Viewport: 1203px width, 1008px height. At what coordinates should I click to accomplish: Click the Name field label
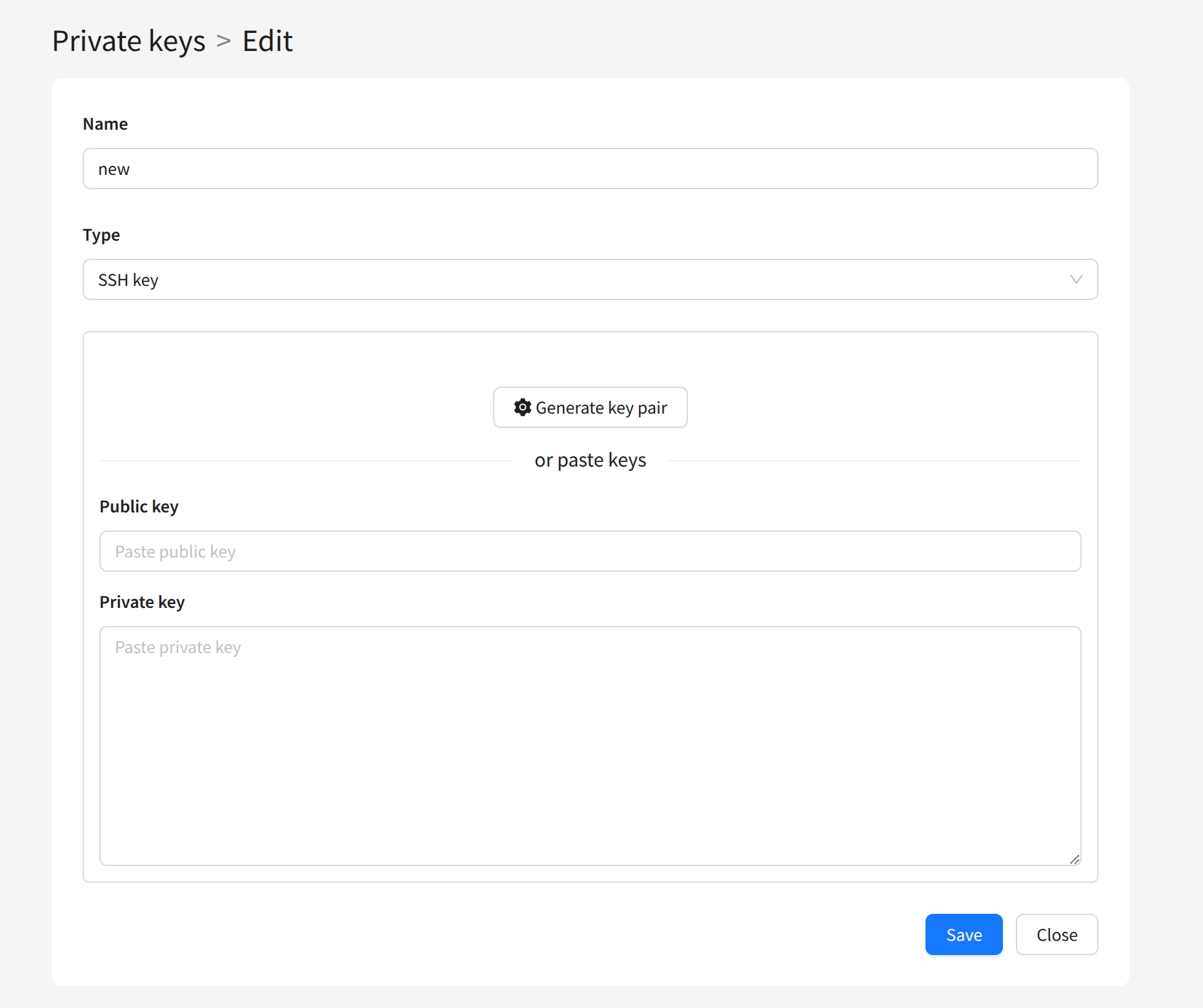(x=105, y=124)
